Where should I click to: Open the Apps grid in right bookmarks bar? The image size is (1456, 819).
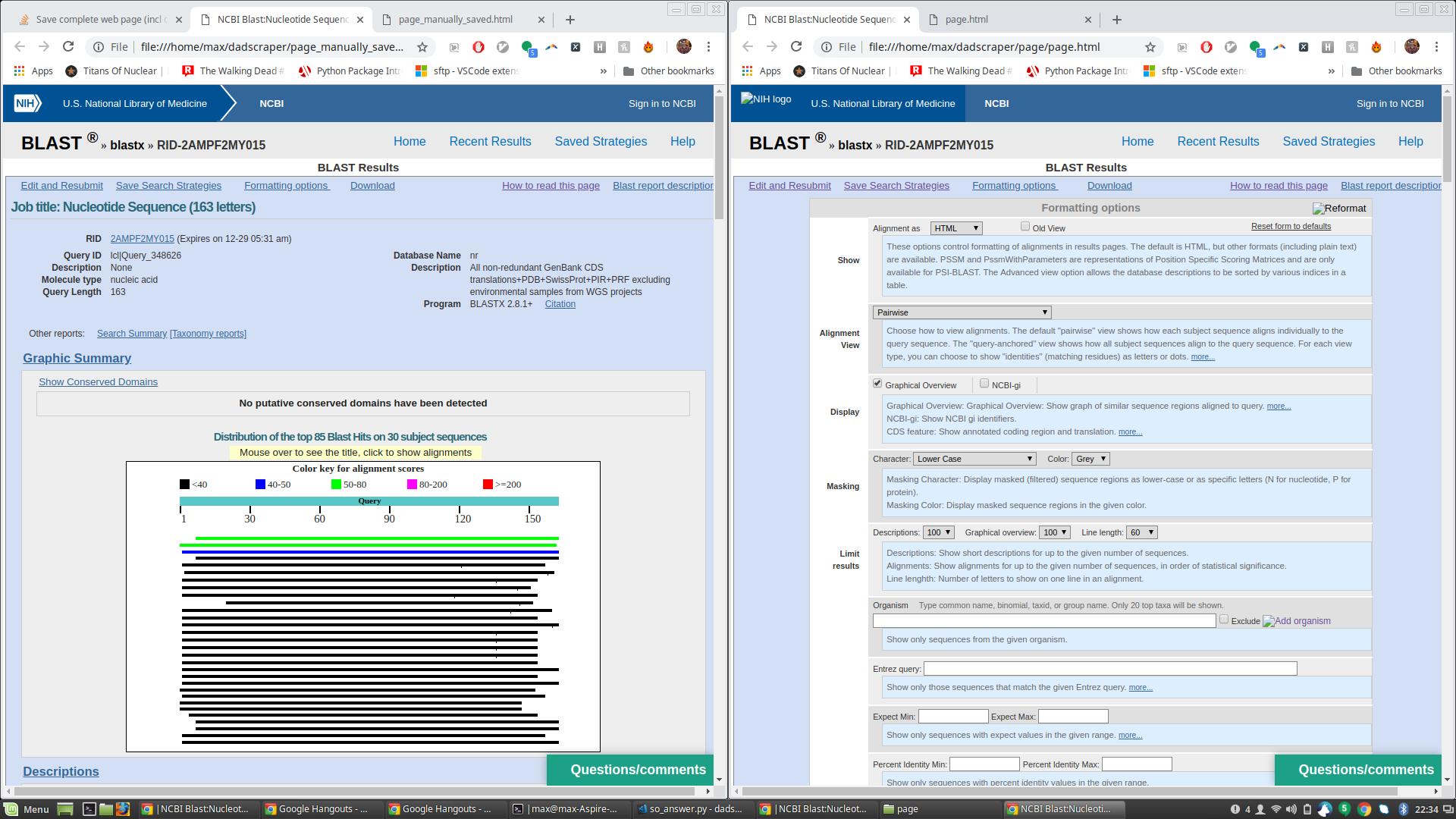click(761, 71)
